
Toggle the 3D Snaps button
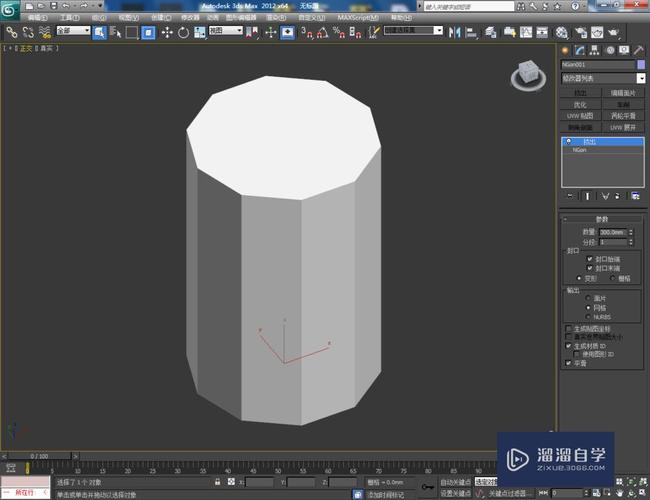[307, 32]
